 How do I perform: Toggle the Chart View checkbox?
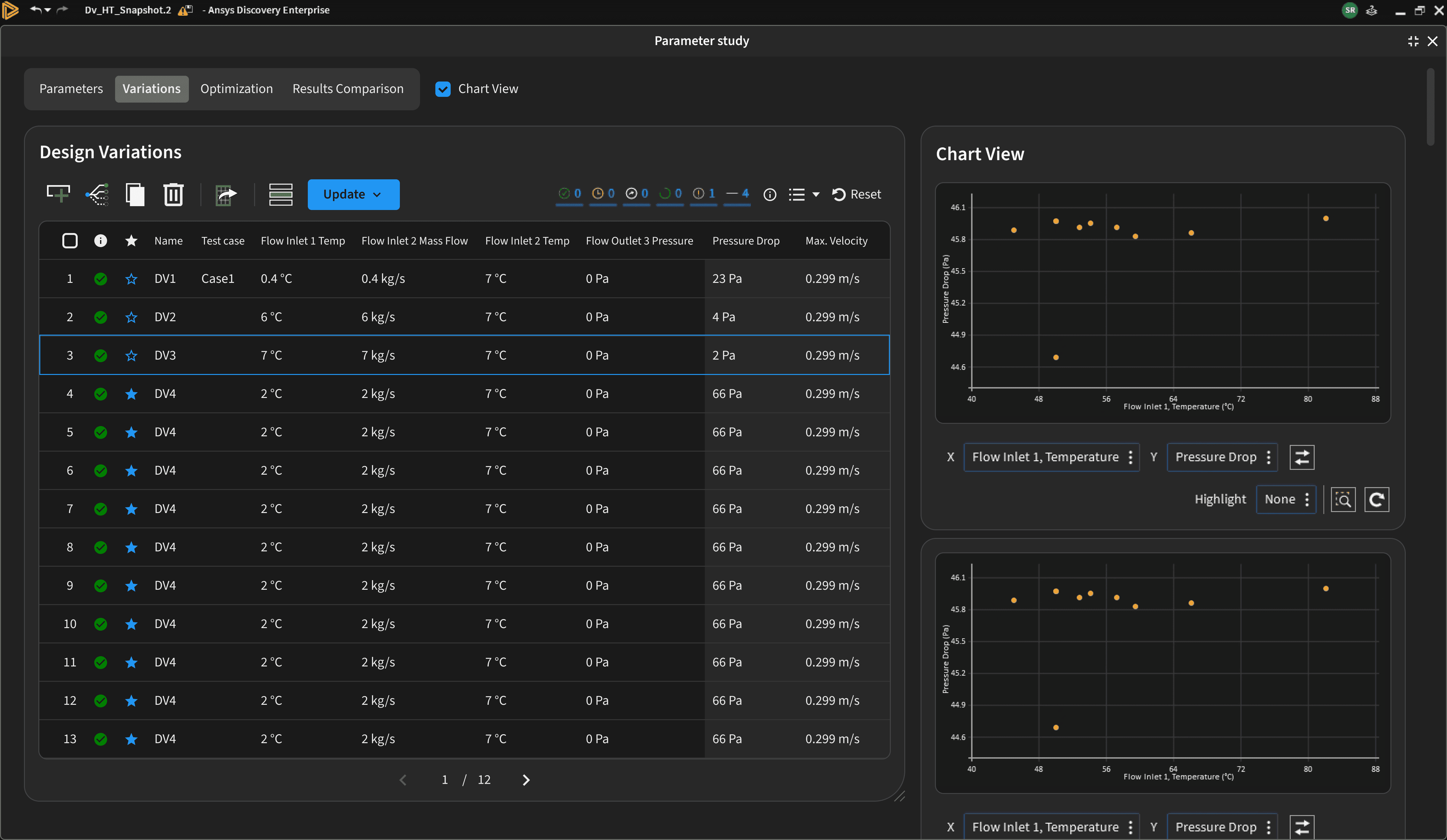[443, 89]
